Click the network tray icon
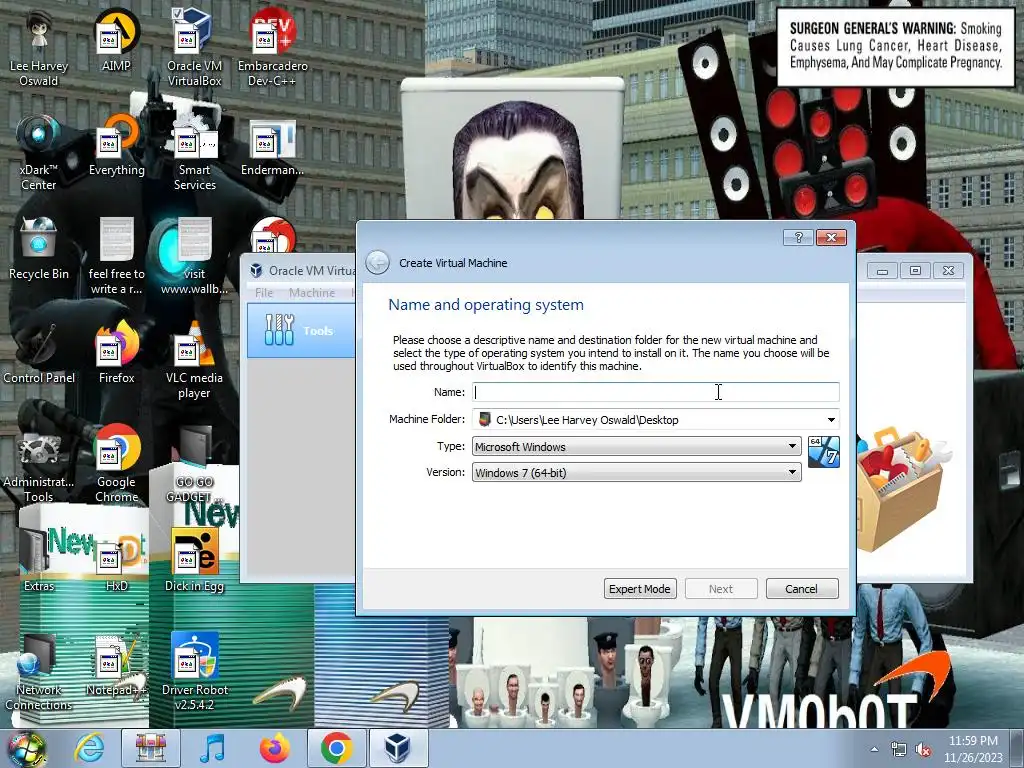This screenshot has height=768, width=1024. point(899,749)
